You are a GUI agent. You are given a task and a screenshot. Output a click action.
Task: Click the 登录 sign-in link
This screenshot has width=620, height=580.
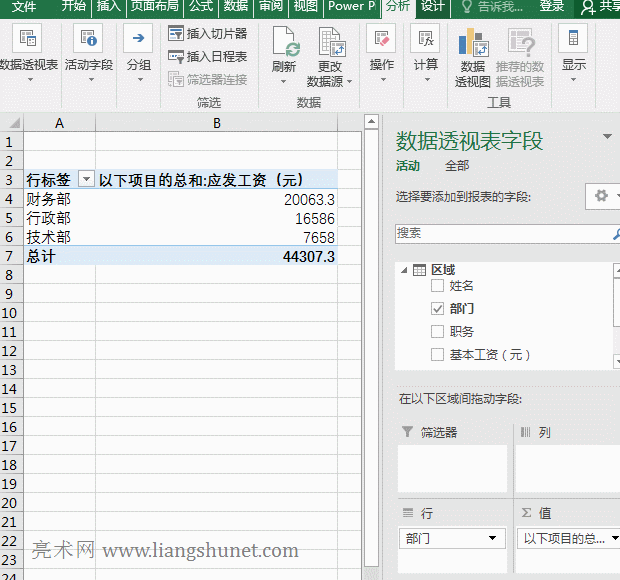point(551,6)
